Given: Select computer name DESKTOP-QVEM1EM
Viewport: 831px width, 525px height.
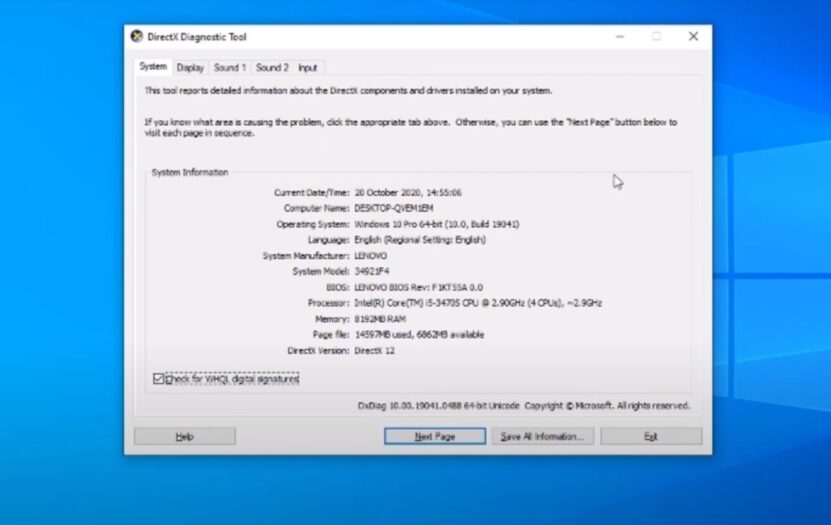Looking at the screenshot, I should click(393, 208).
